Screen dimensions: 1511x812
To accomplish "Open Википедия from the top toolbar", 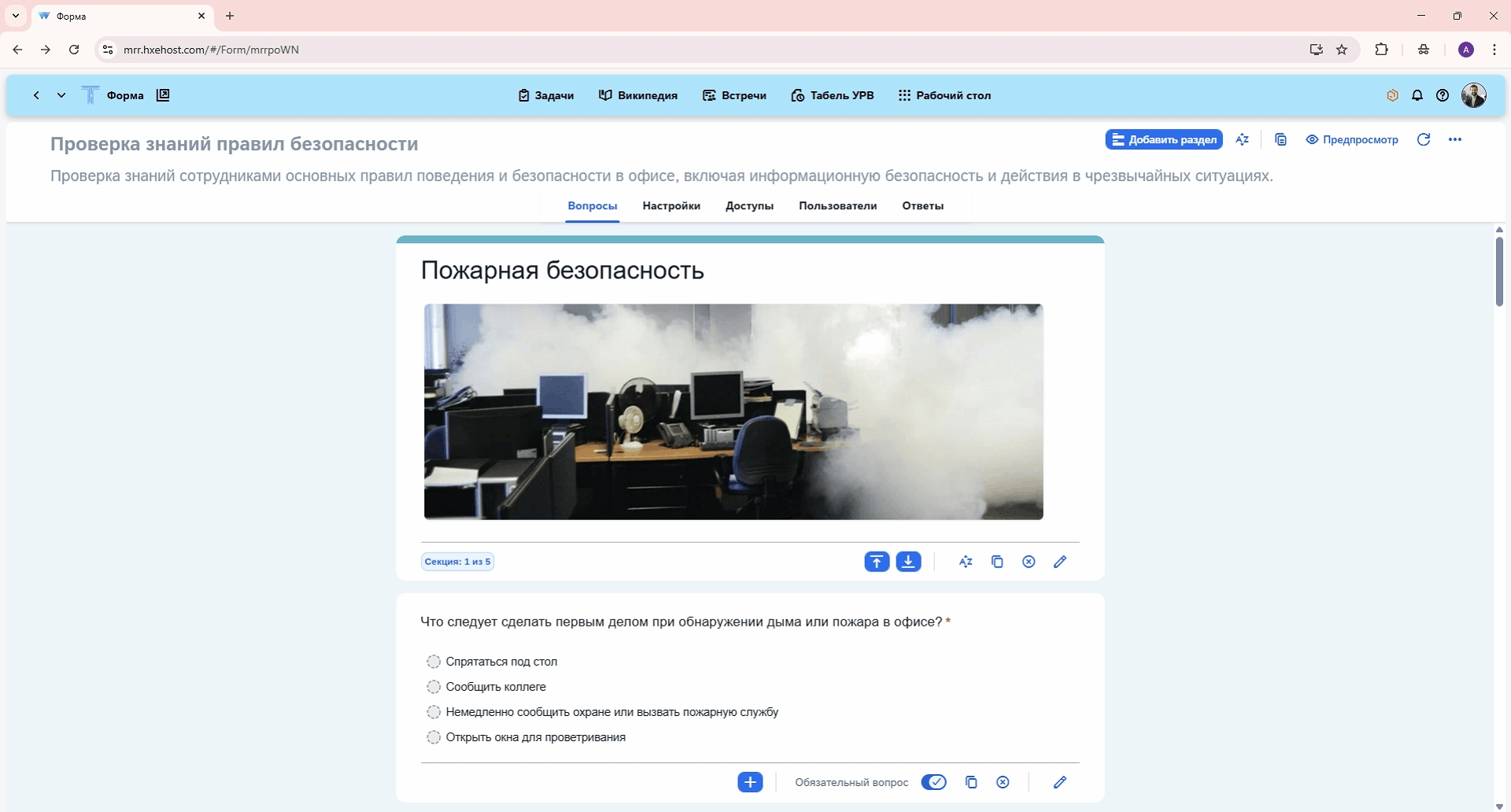I will [x=638, y=95].
